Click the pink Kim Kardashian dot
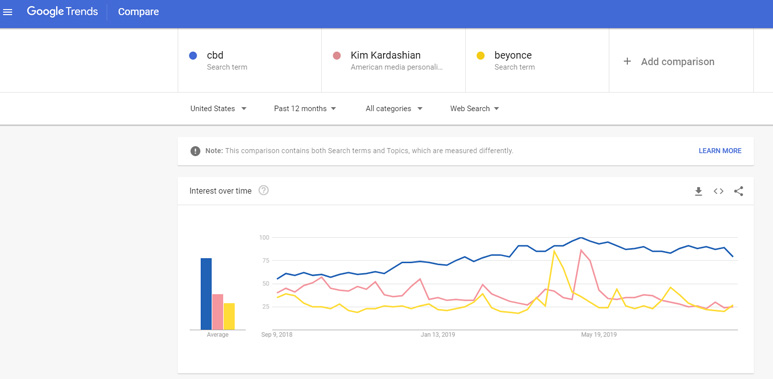Screen dimensions: 773x379 [x=337, y=56]
